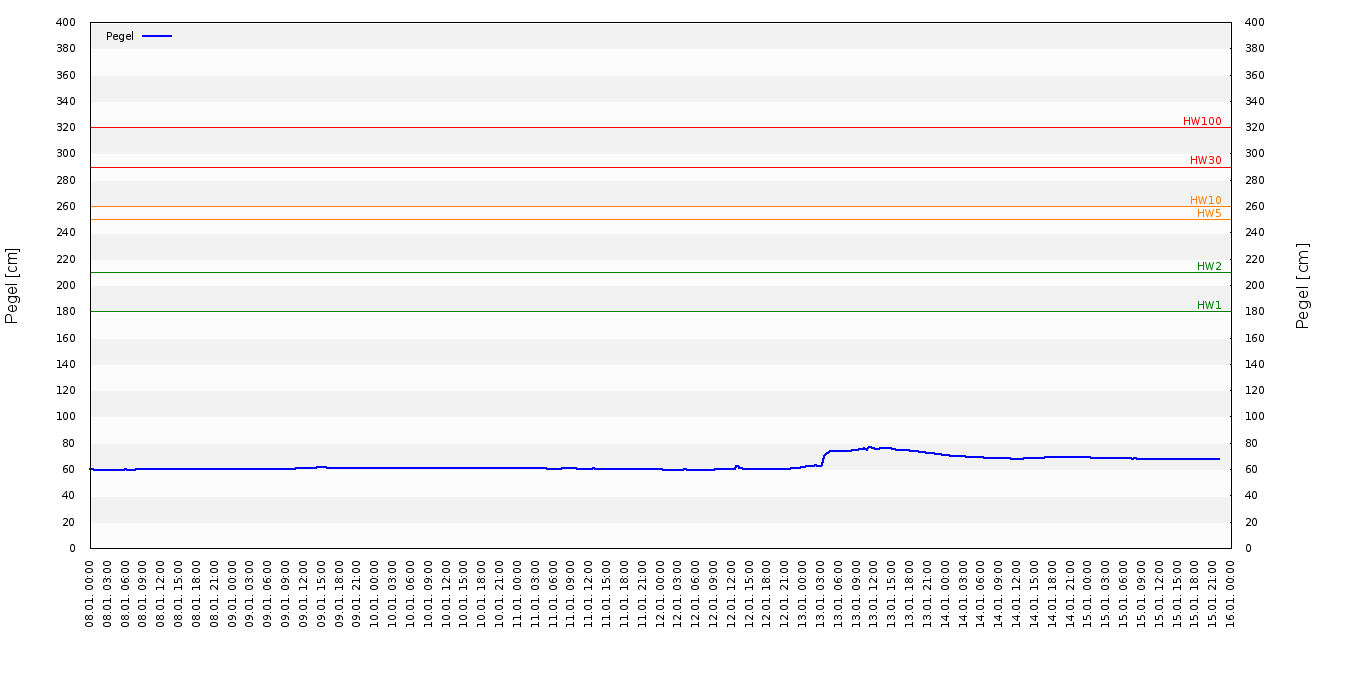Image resolution: width=1350 pixels, height=700 pixels.
Task: Click the blue curve's peak near 13.01. 12:00
Action: pos(869,447)
